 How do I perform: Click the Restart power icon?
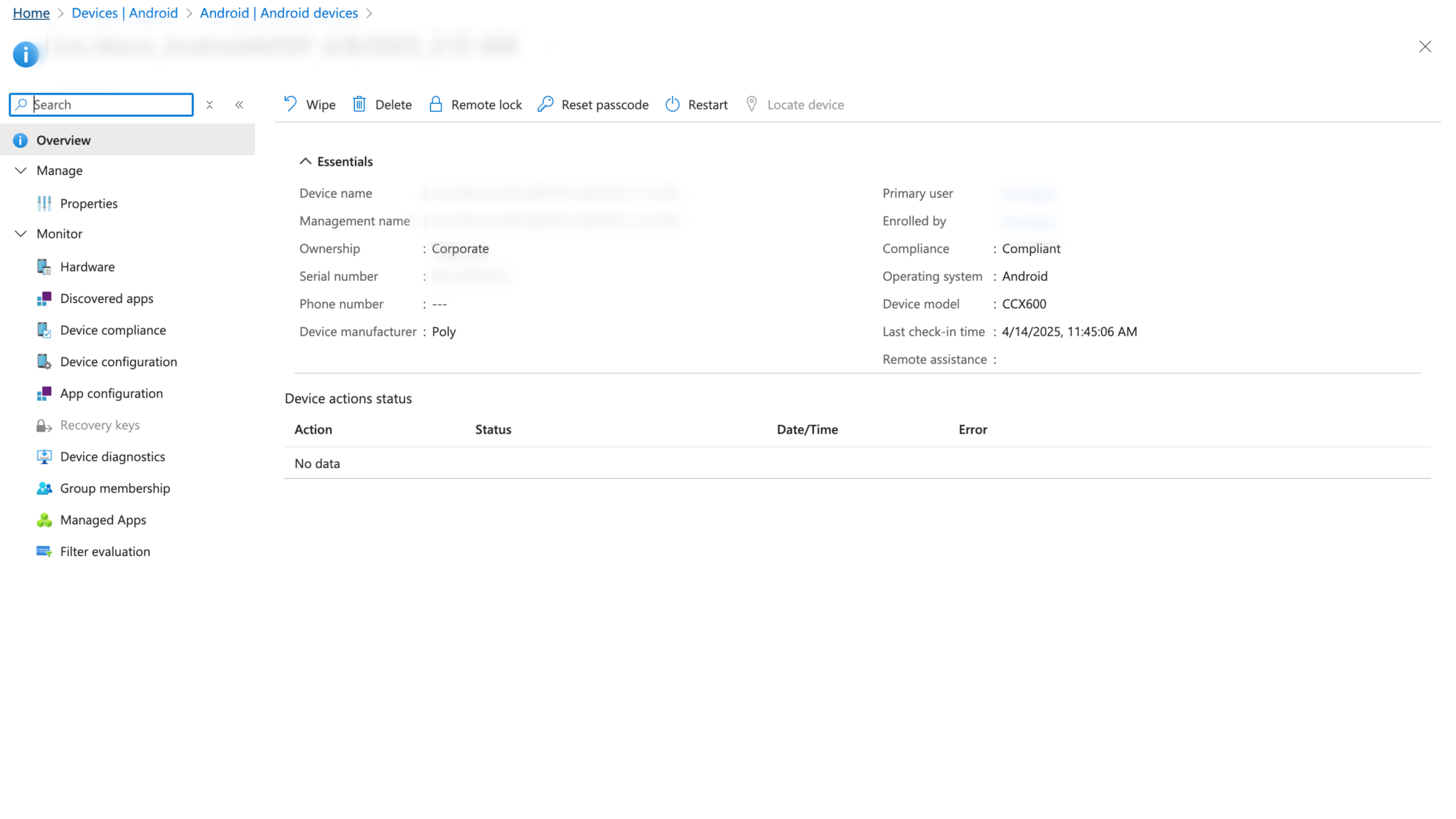tap(672, 105)
